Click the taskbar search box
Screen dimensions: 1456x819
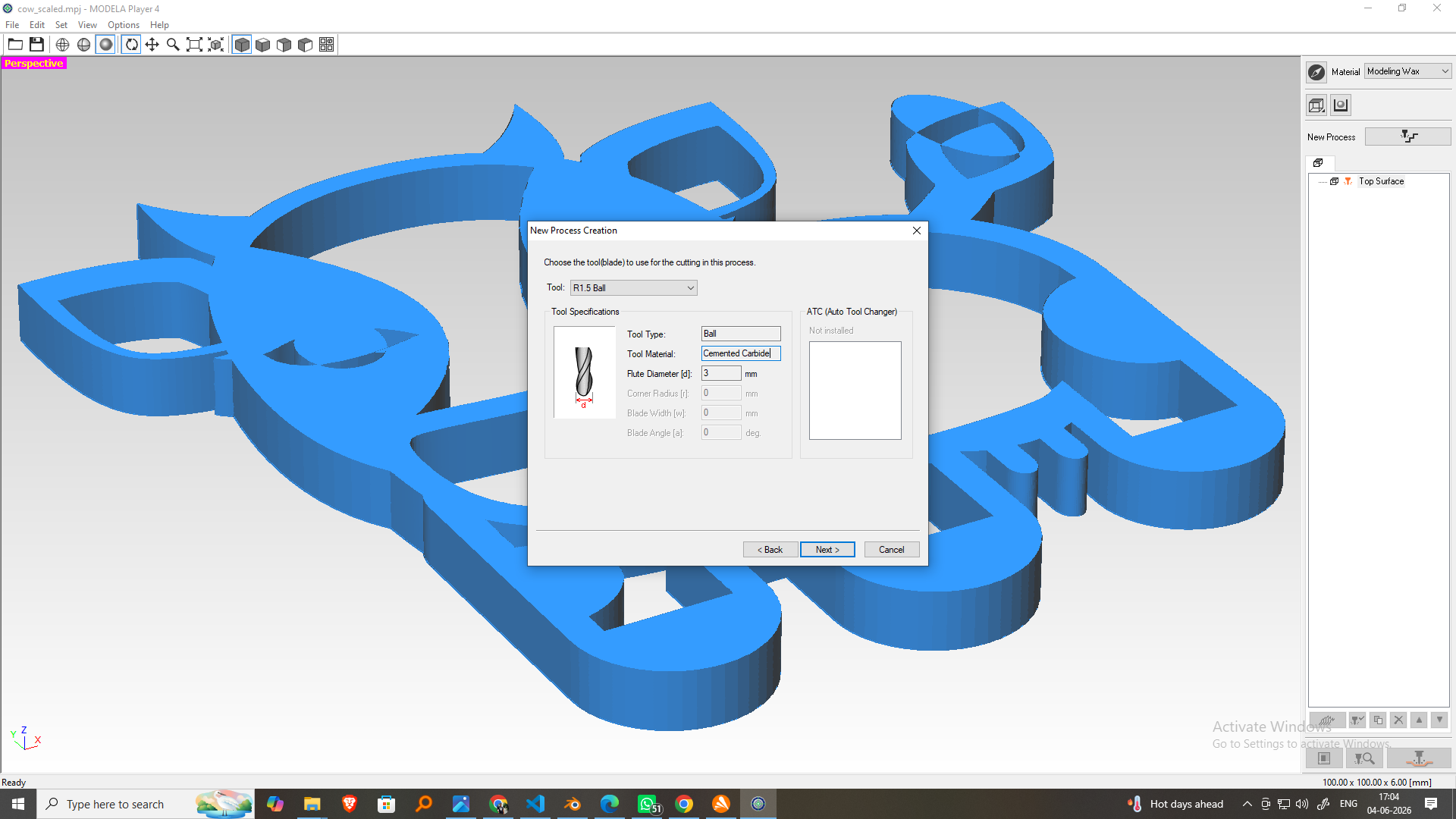146,804
